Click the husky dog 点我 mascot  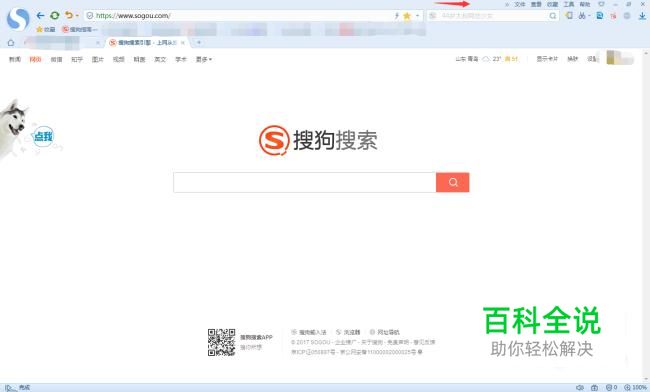[27, 129]
